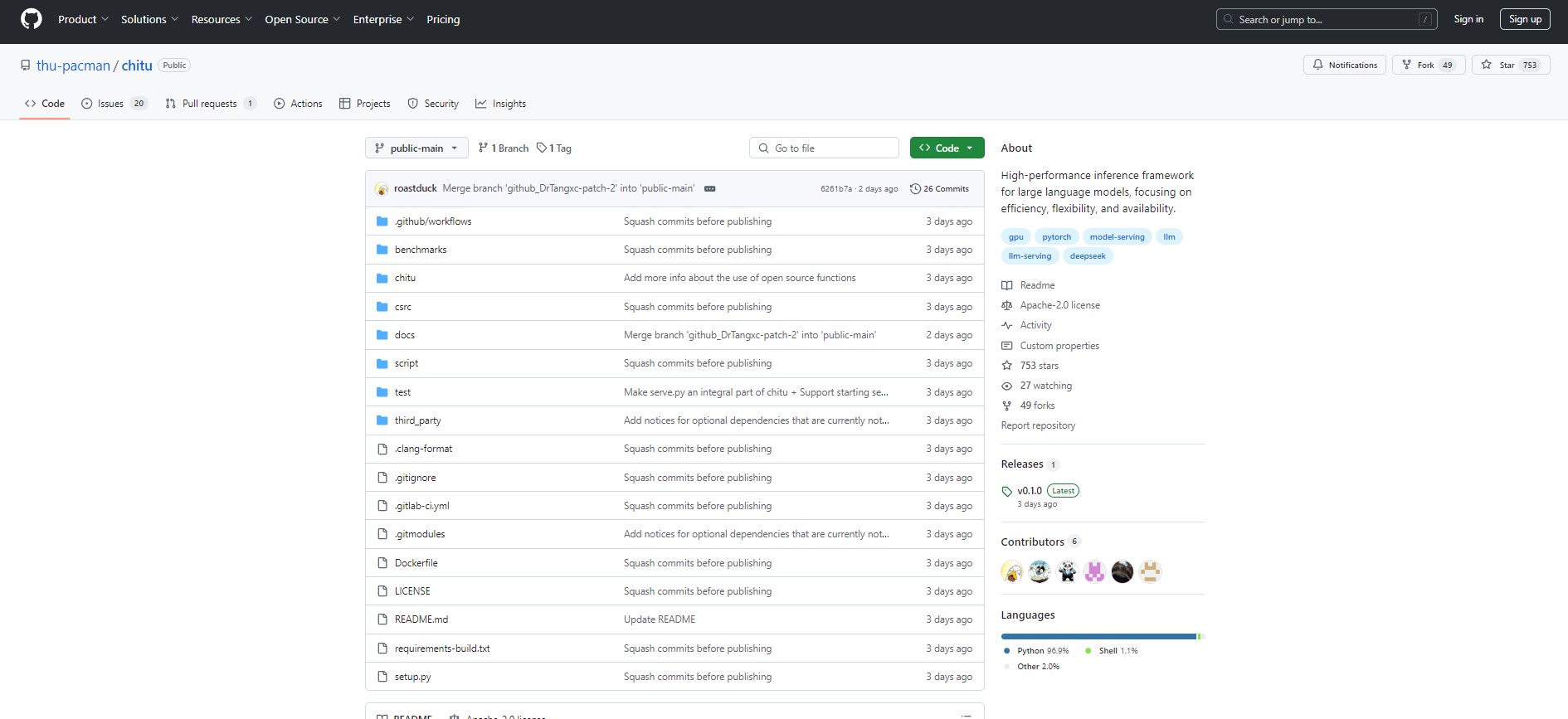Open the 1 Branch link

[504, 148]
